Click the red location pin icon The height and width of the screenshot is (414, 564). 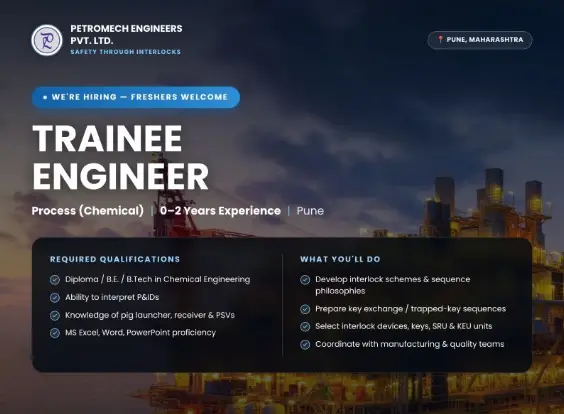tap(440, 39)
